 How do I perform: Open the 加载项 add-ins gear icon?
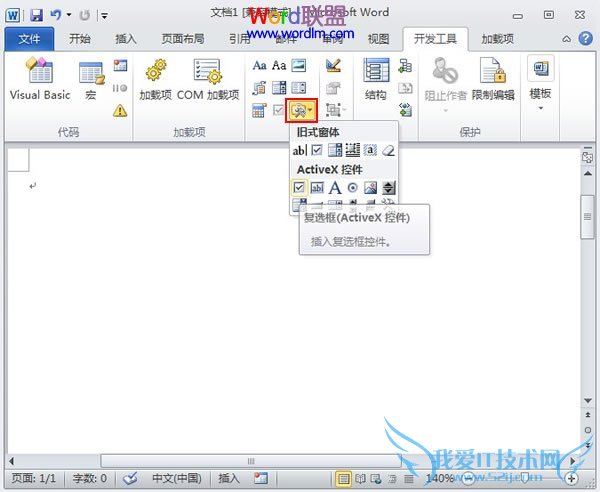click(x=155, y=79)
